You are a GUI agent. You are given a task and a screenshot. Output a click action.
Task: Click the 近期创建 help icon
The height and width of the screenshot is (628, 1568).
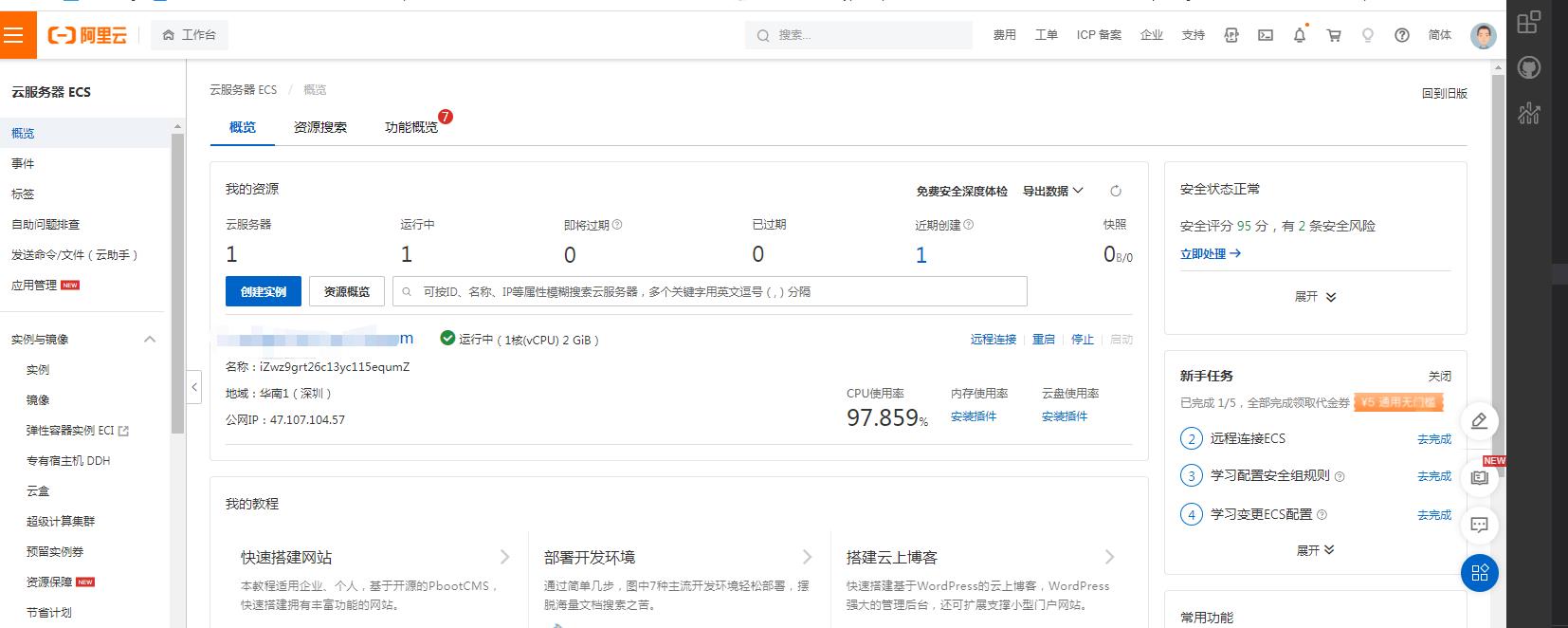point(968,225)
